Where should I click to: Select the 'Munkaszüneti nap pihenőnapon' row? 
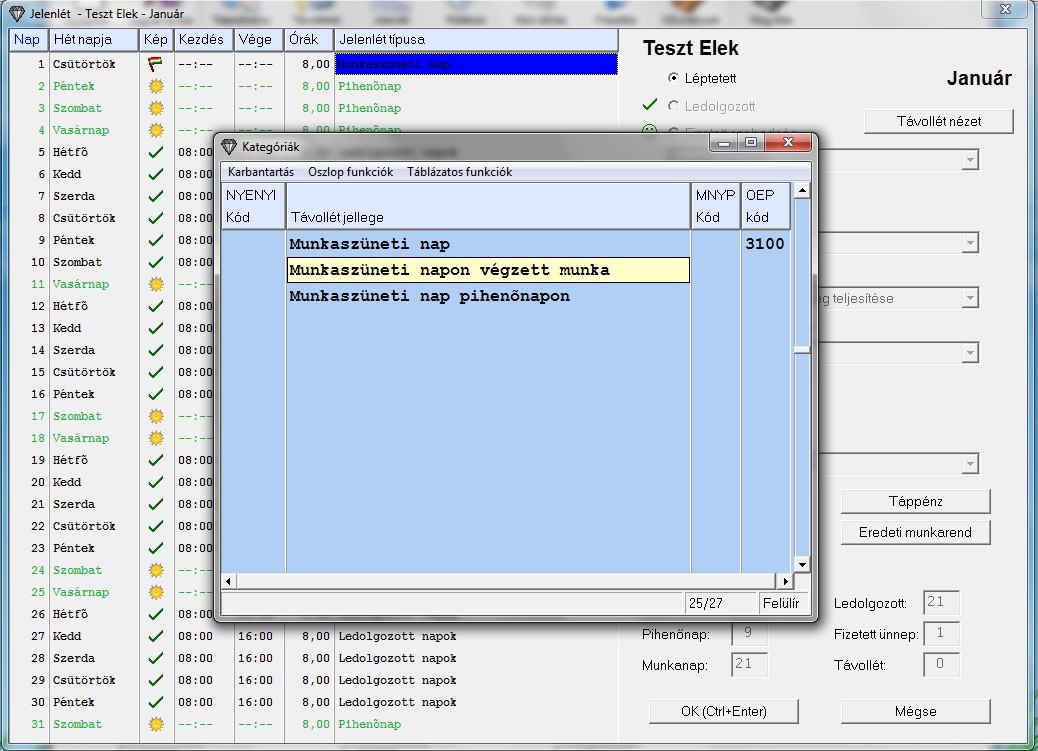point(429,297)
